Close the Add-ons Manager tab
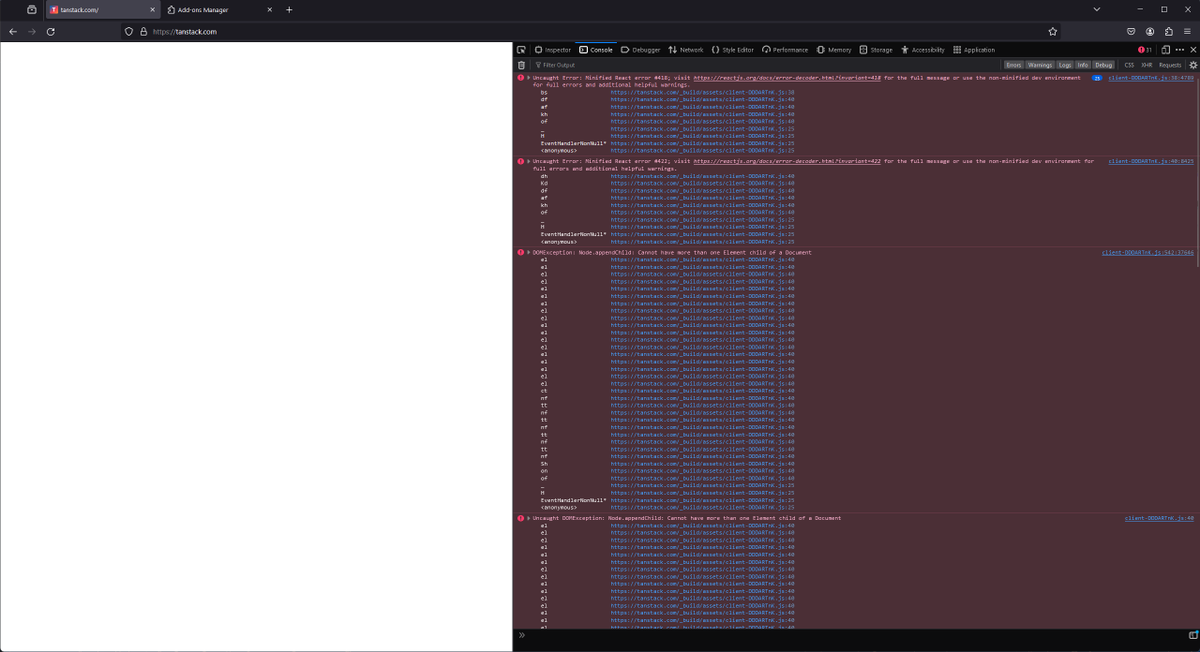The image size is (1200, 652). coord(270,10)
